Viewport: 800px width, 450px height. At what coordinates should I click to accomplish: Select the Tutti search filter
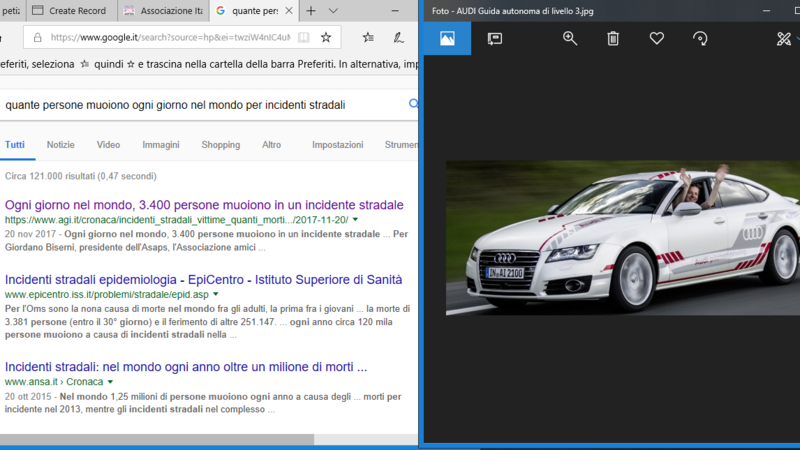pyautogui.click(x=15, y=145)
